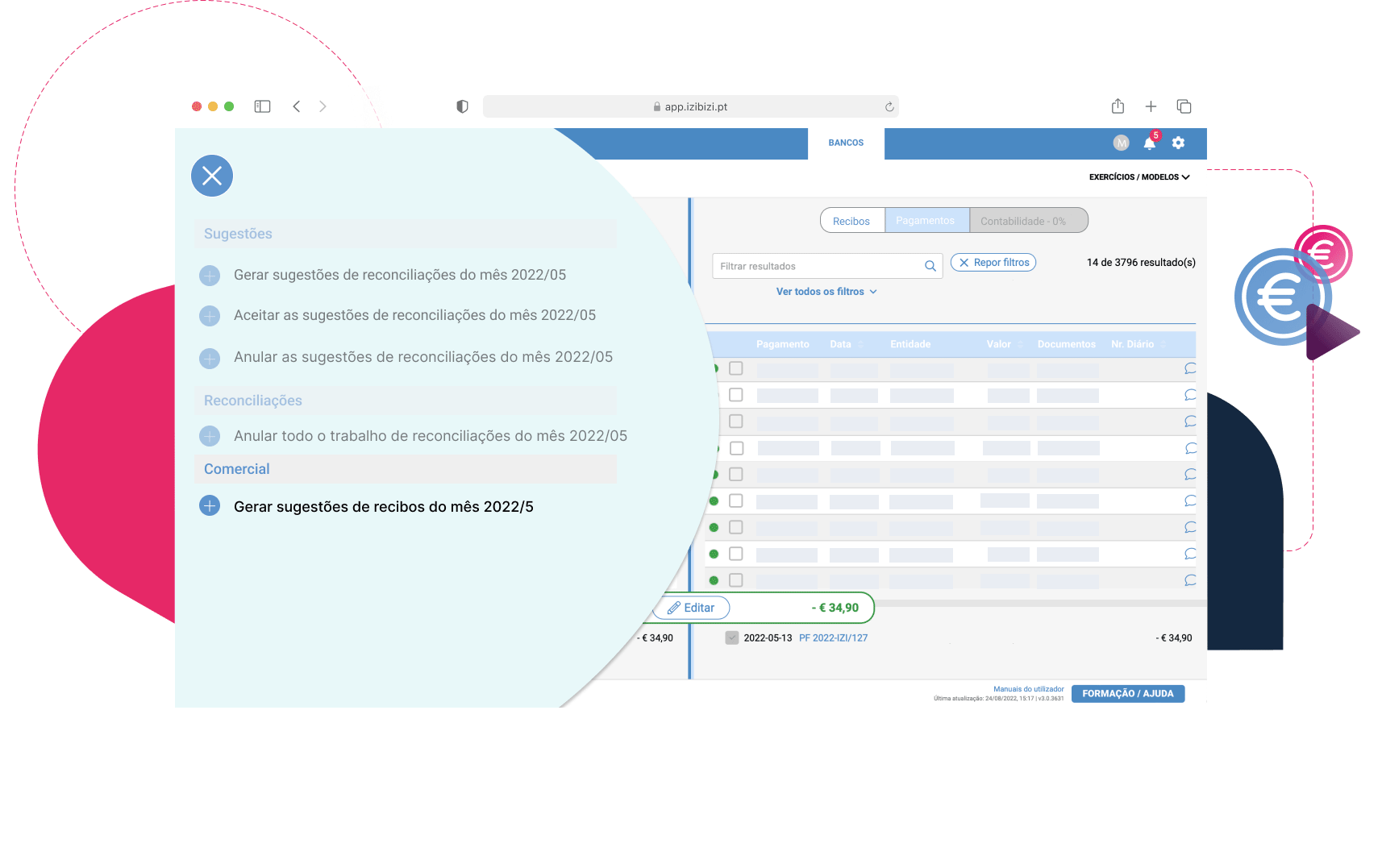Click the Repor filtros button
Image resolution: width=1382 pixels, height=868 pixels.
pos(993,263)
